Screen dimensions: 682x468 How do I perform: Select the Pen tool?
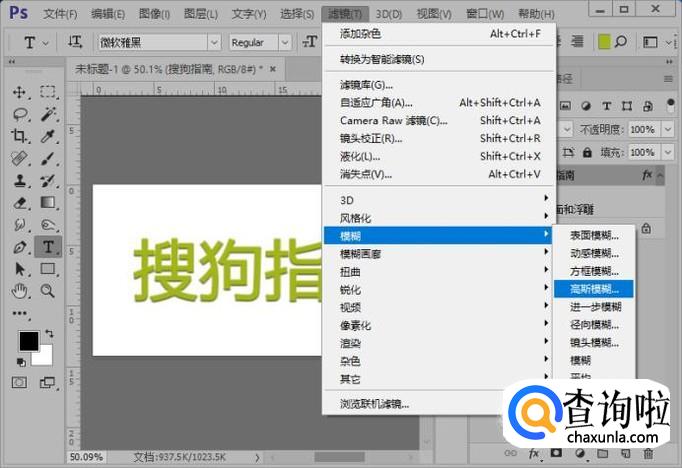click(x=20, y=247)
